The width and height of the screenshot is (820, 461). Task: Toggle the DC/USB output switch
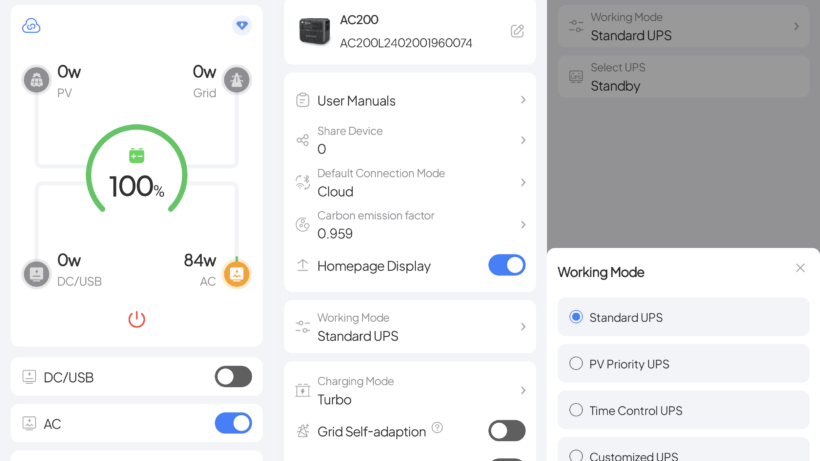[233, 377]
